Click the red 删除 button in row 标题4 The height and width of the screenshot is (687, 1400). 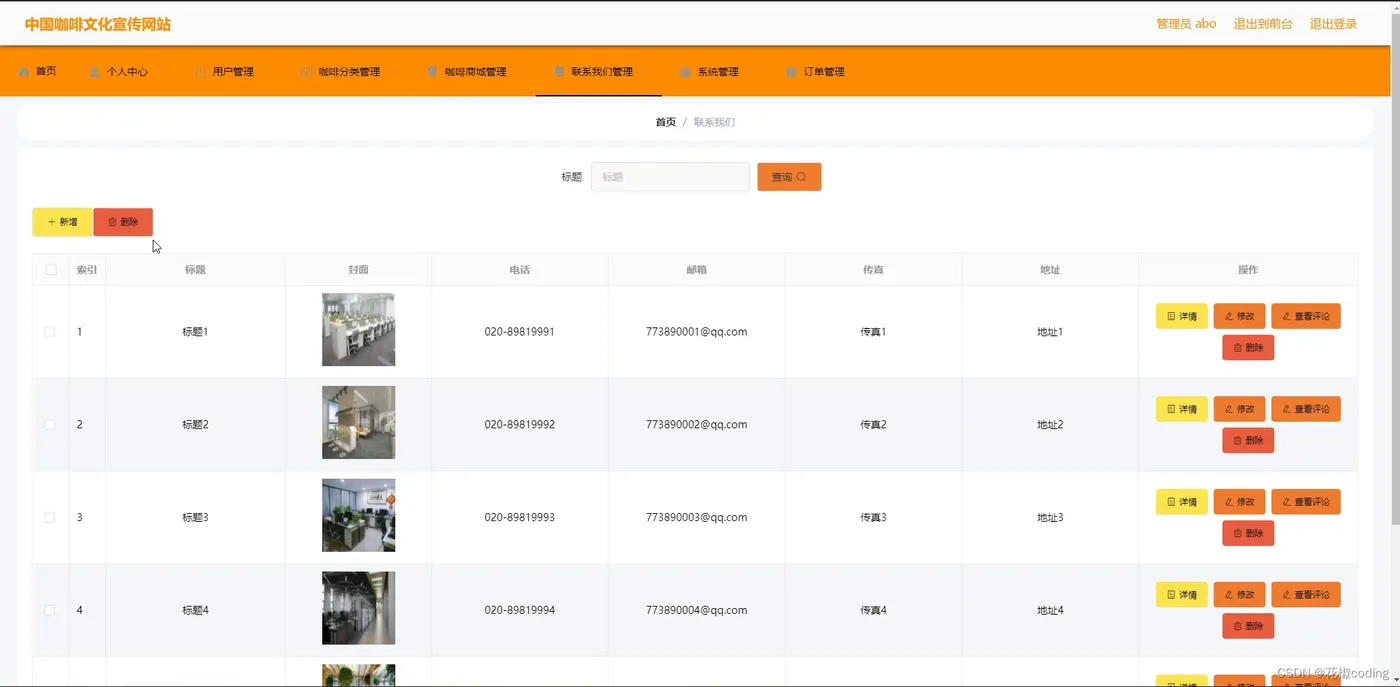click(1248, 626)
